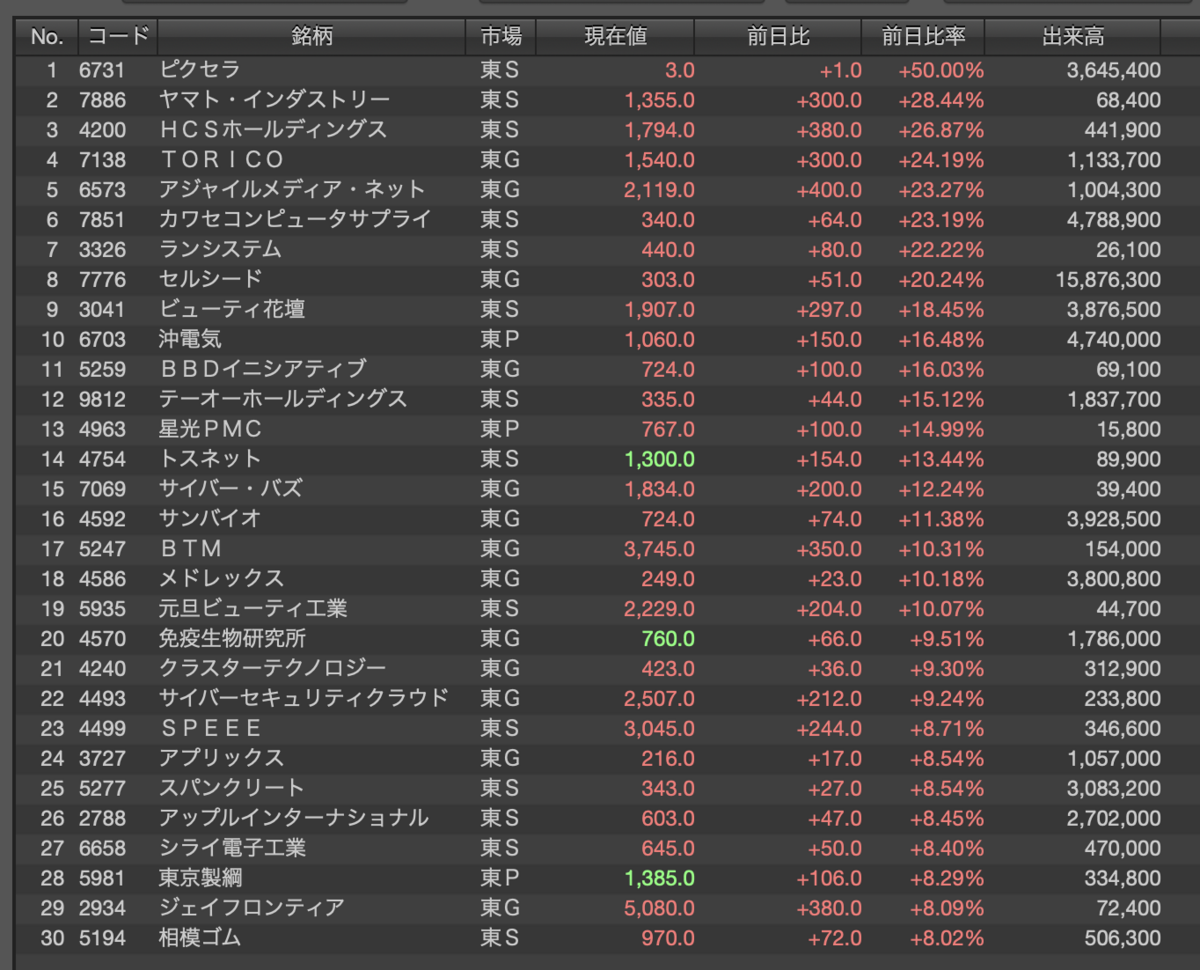This screenshot has width=1200, height=970.
Task: Click green price 1,385.0 of 東京製綱
Action: pos(659,878)
